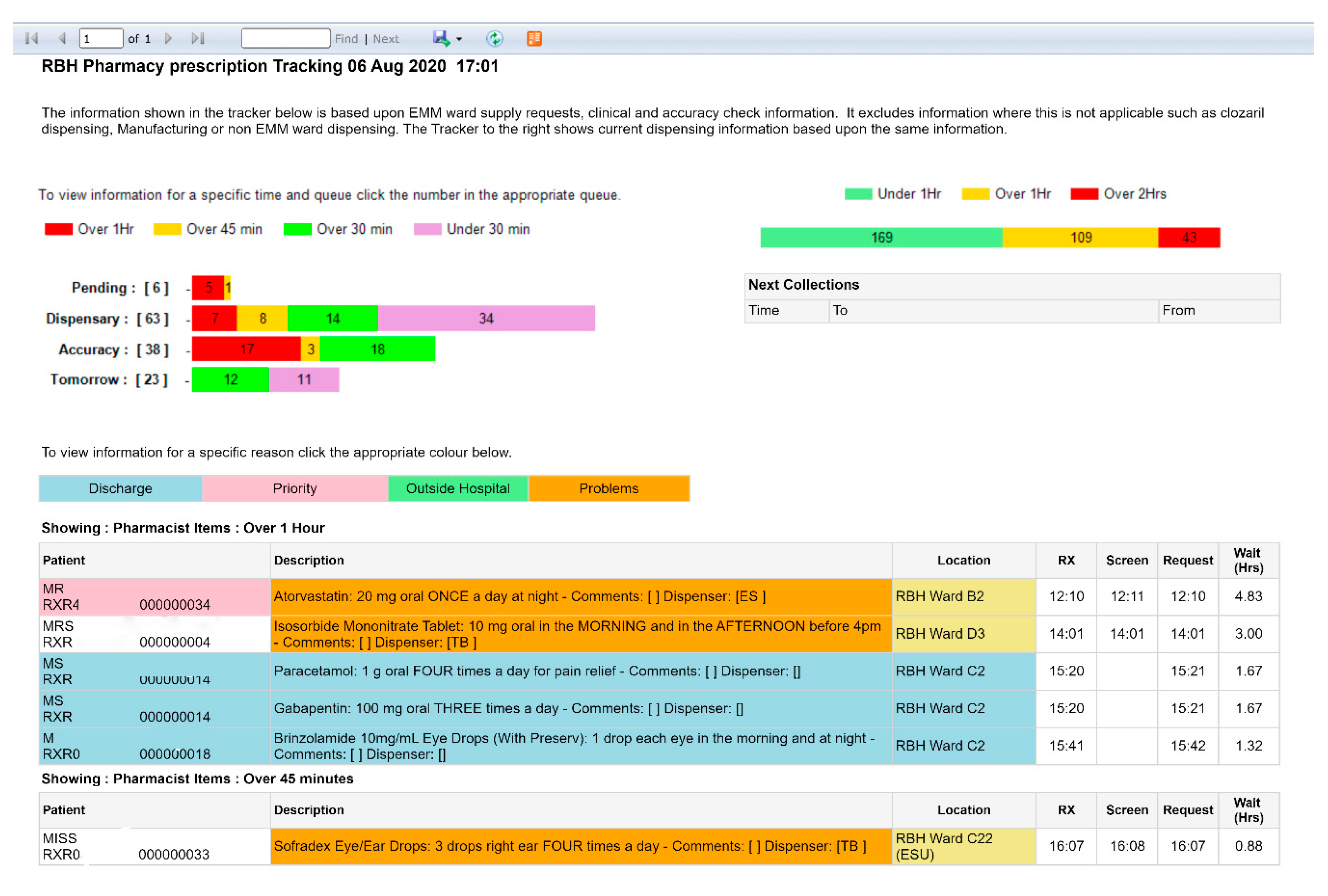Click the pink 34 segment in Dispensary queue
The image size is (1328, 896).
click(486, 318)
